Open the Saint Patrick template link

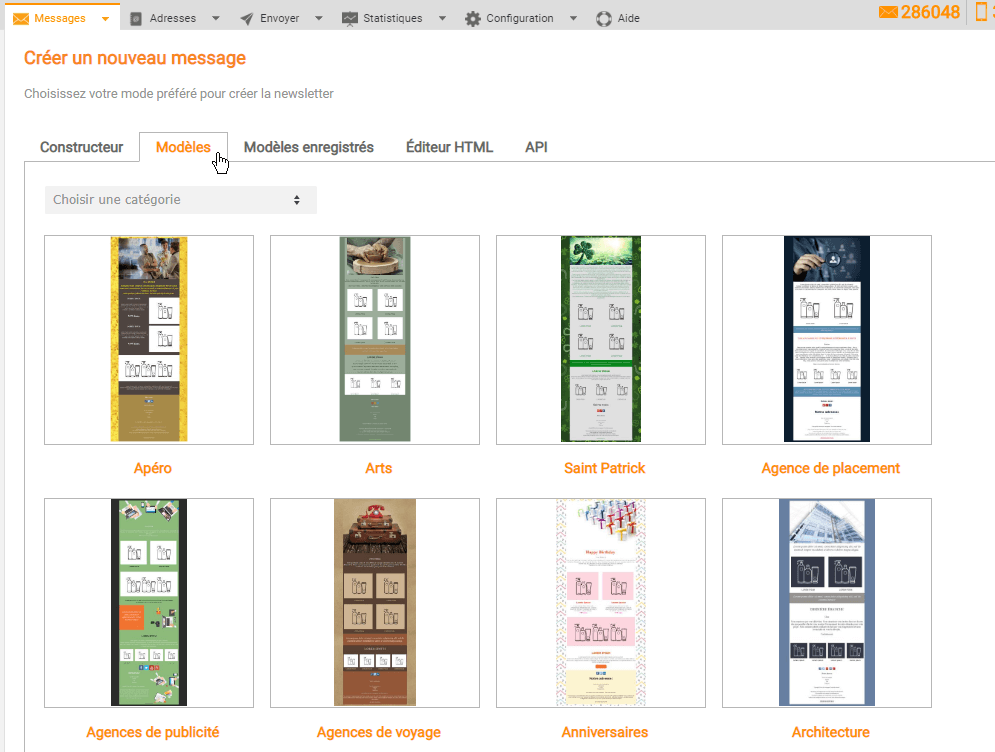pyautogui.click(x=604, y=468)
